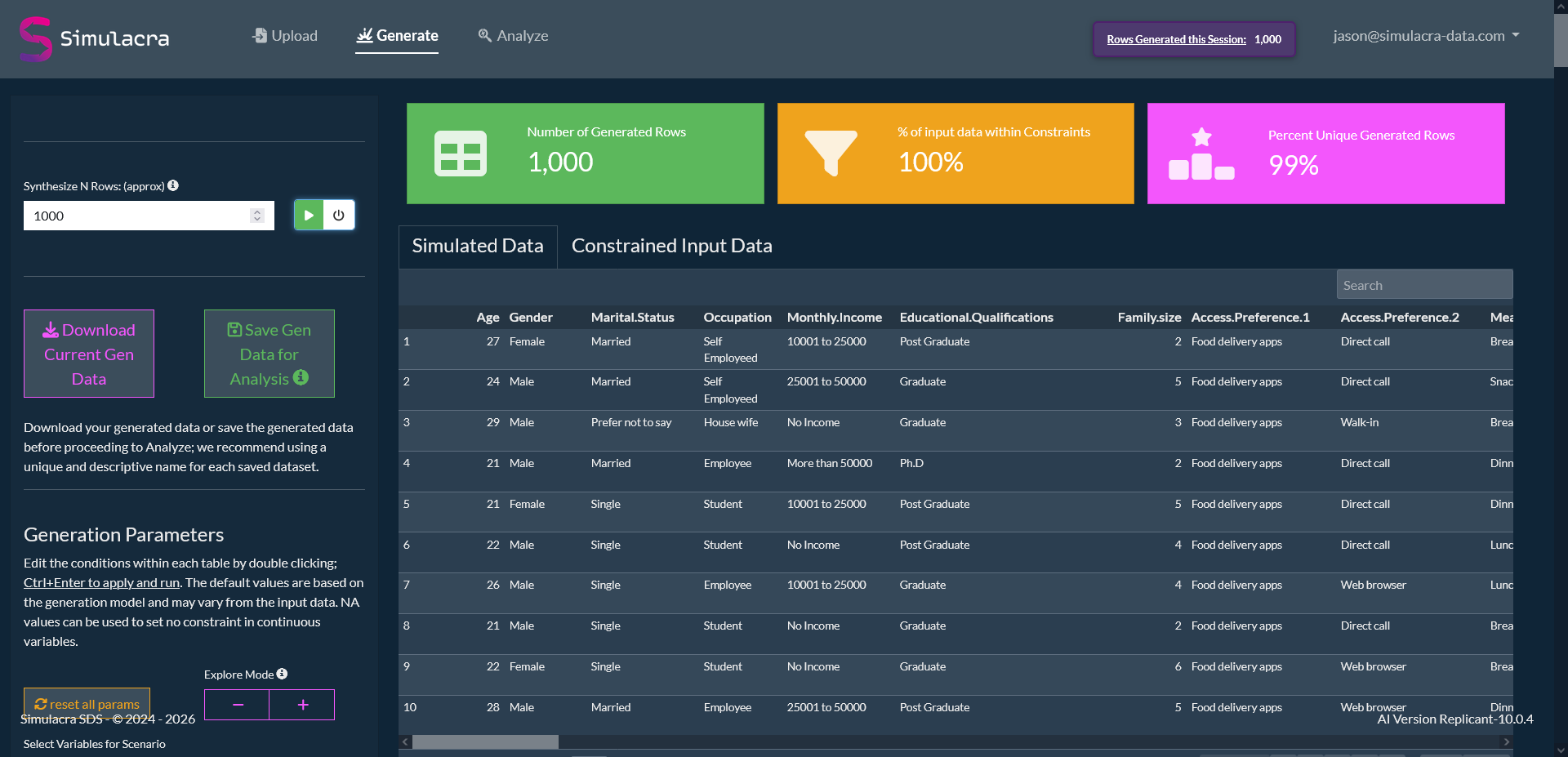Click the table scrollbar left arrow
The width and height of the screenshot is (1568, 757).
(405, 741)
